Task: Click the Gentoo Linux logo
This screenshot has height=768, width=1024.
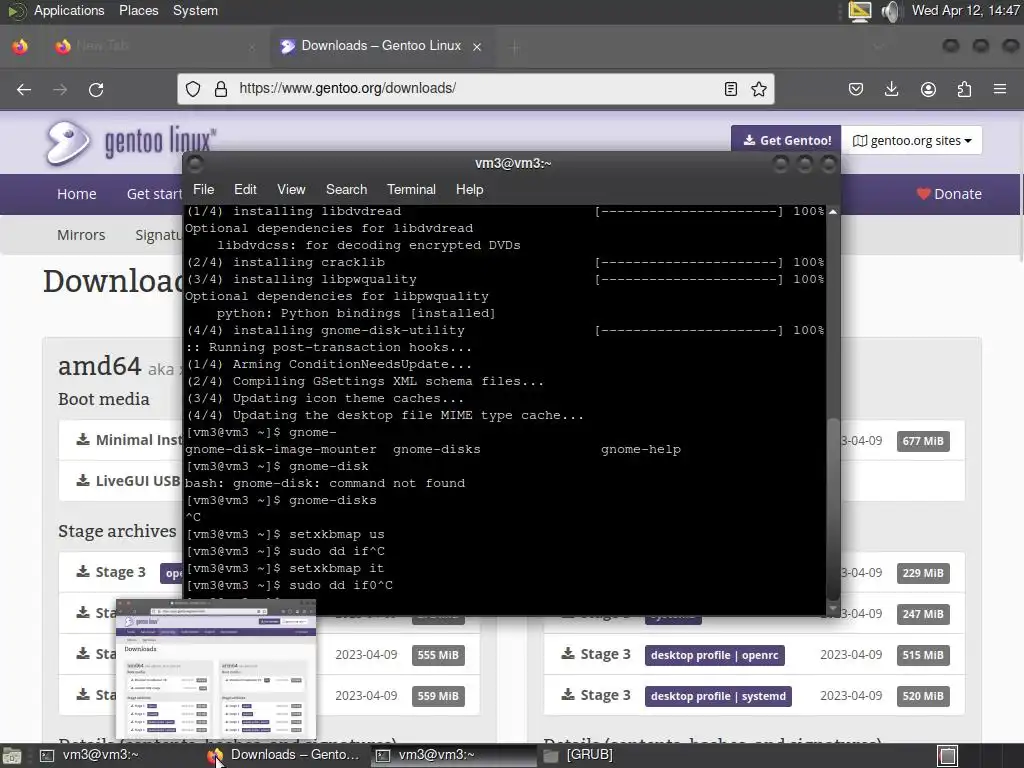Action: (x=129, y=142)
